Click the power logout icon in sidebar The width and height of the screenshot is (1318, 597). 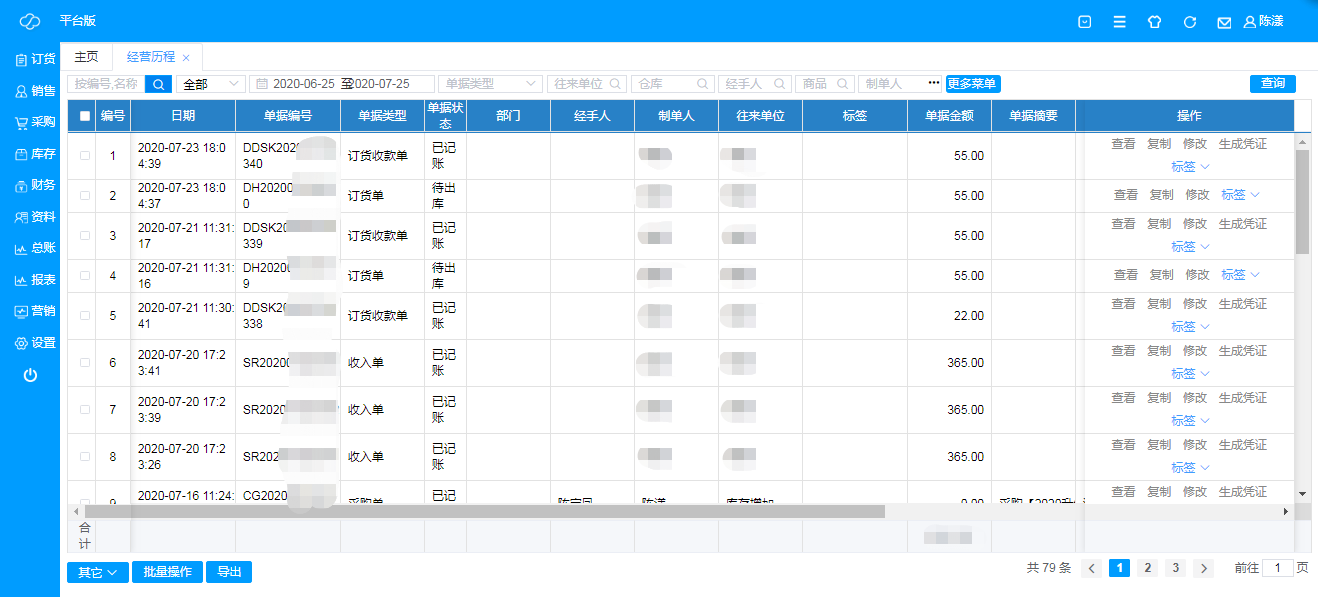30,375
